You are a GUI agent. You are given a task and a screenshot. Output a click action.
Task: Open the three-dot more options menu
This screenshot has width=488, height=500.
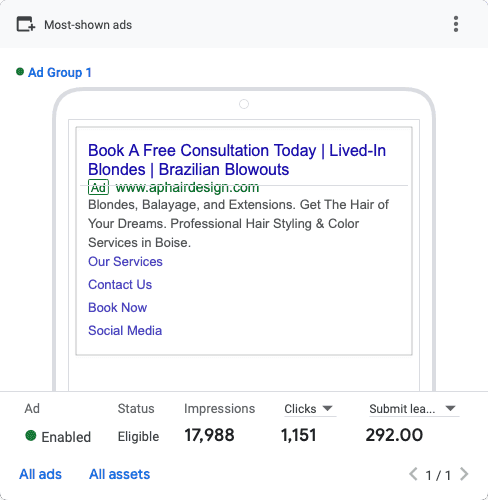(456, 24)
